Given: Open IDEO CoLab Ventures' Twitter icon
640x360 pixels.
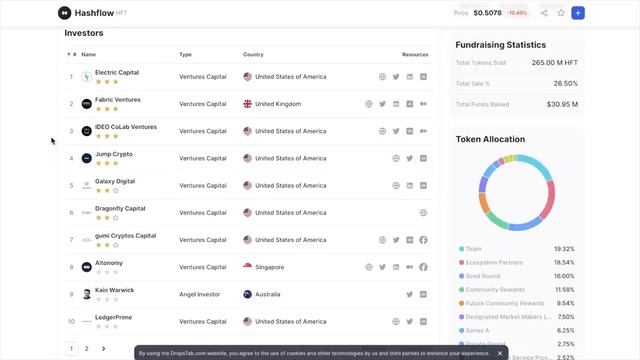Looking at the screenshot, I should tap(396, 131).
